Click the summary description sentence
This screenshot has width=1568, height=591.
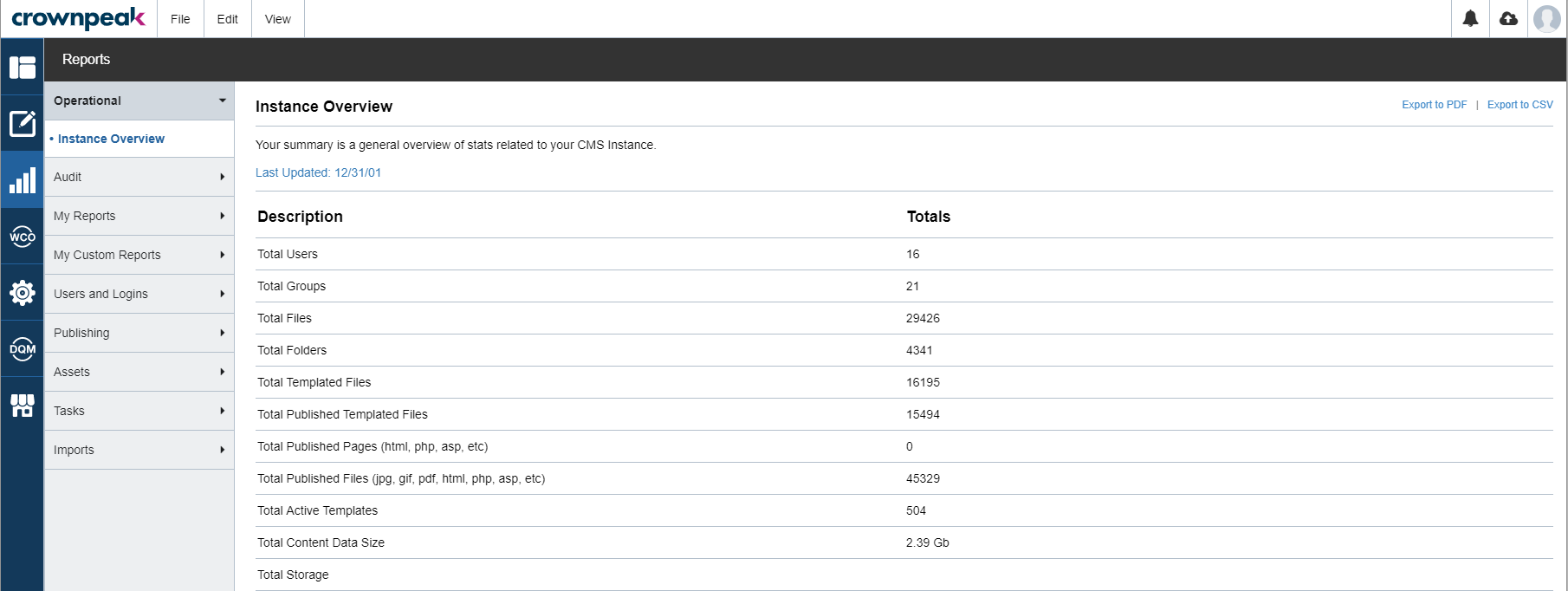click(456, 145)
